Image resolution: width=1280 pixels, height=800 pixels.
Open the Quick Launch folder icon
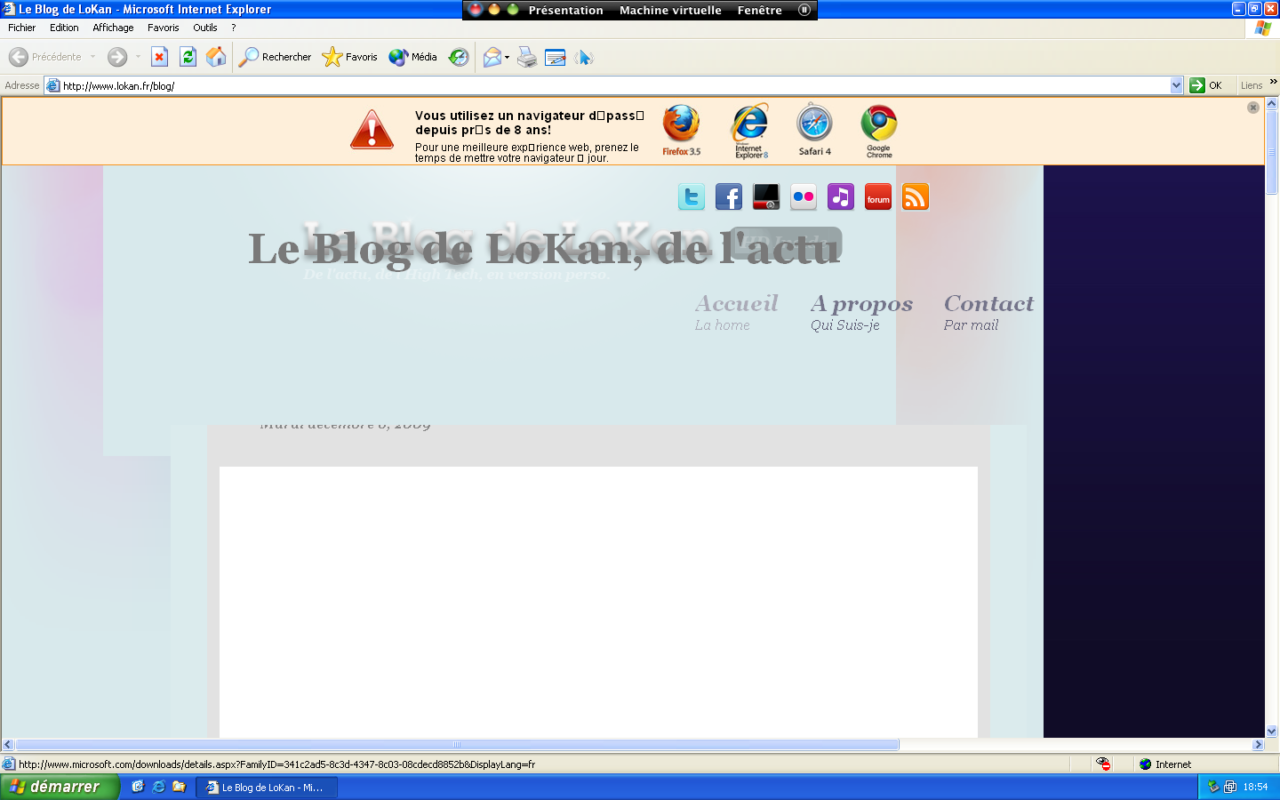(x=179, y=787)
